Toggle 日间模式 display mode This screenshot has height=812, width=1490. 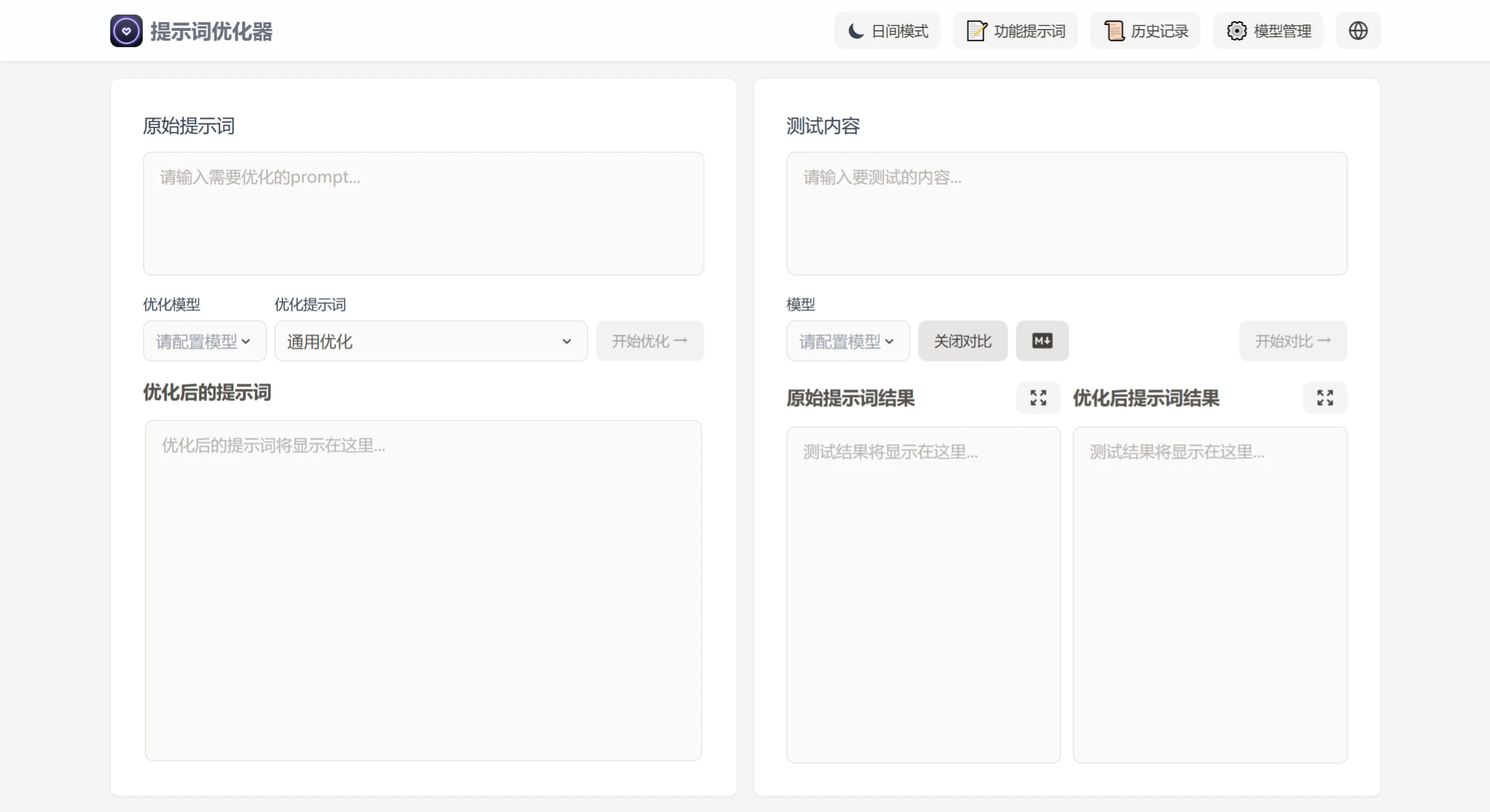[887, 30]
